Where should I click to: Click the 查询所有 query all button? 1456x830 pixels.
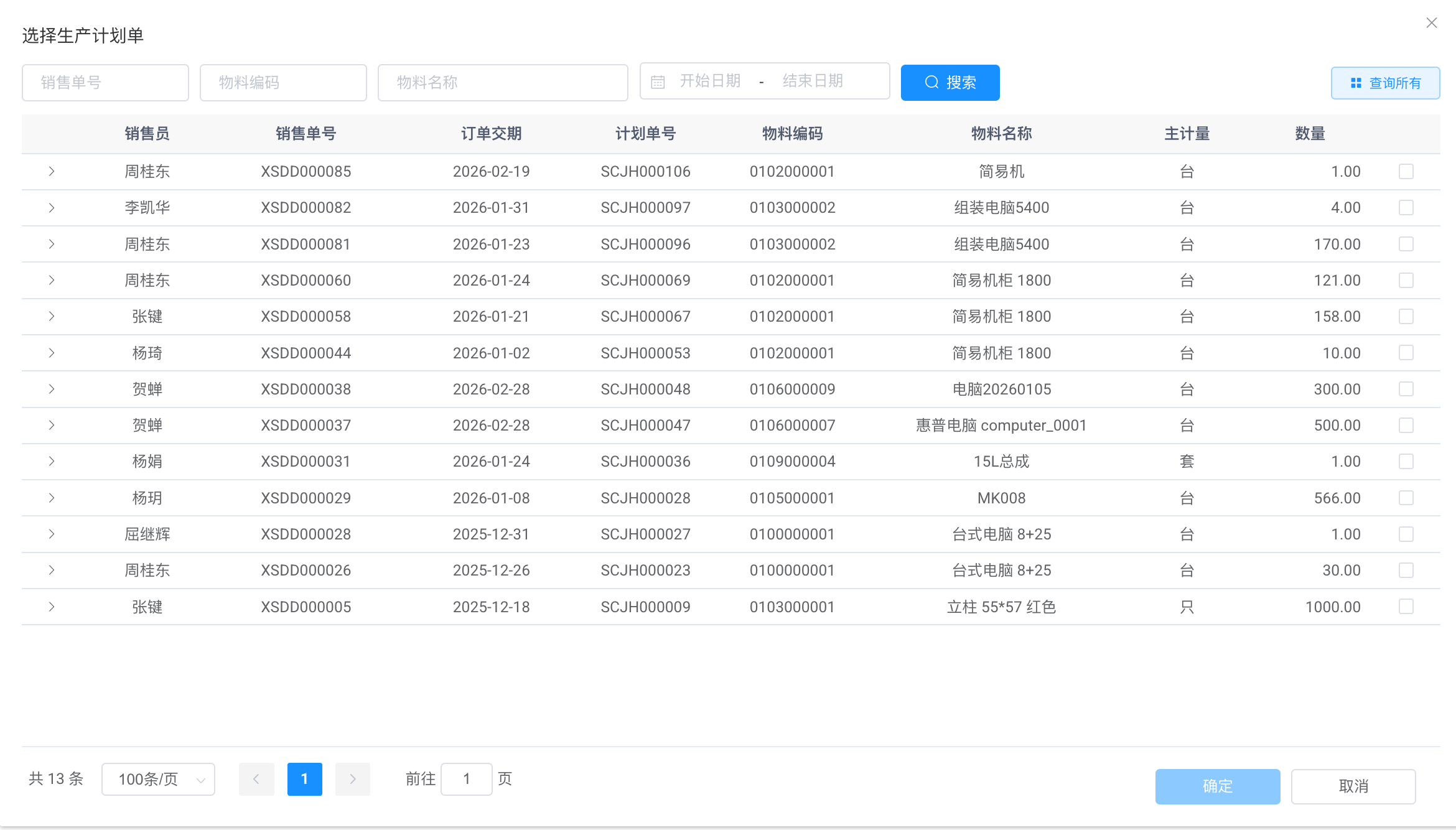[x=1384, y=83]
